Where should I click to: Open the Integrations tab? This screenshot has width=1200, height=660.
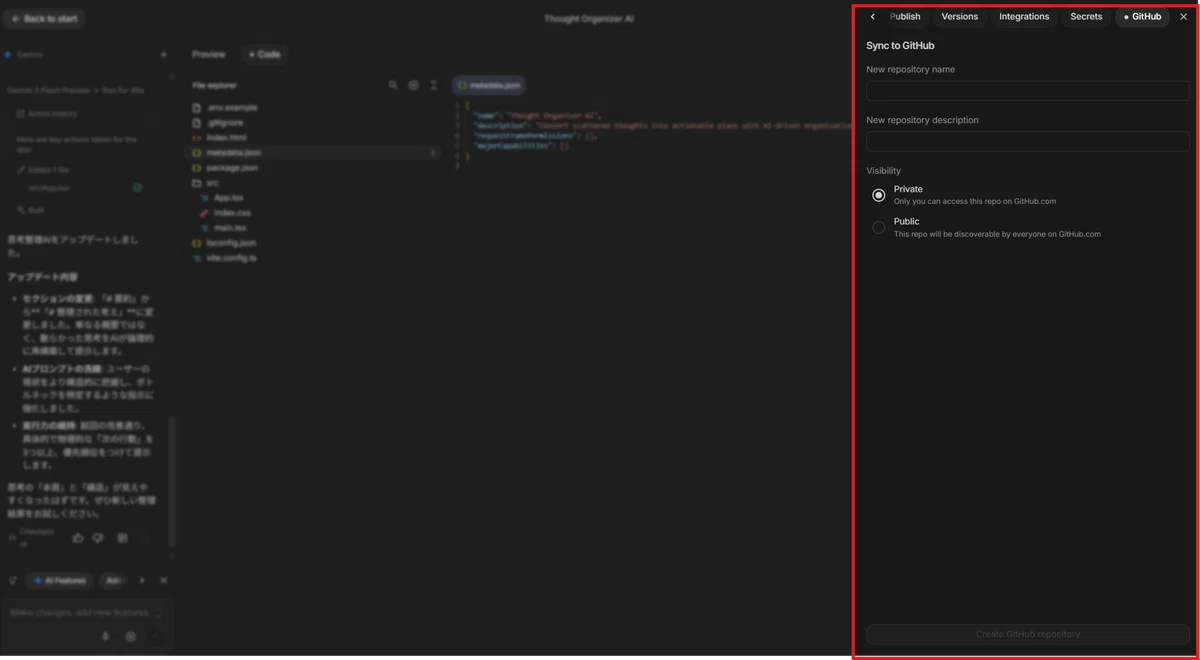click(1024, 17)
